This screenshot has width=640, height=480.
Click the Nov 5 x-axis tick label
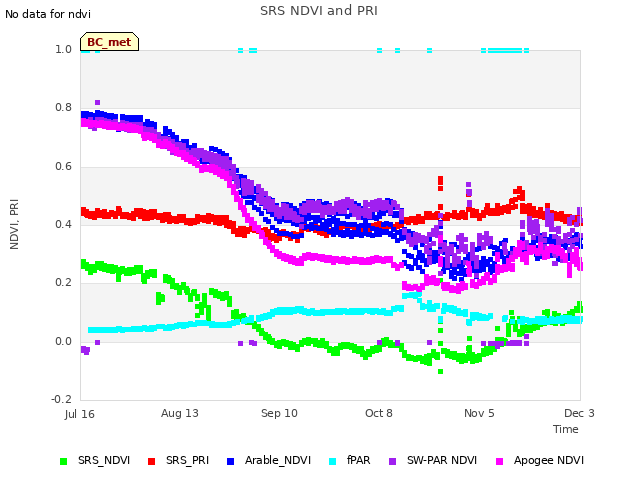pos(479,413)
